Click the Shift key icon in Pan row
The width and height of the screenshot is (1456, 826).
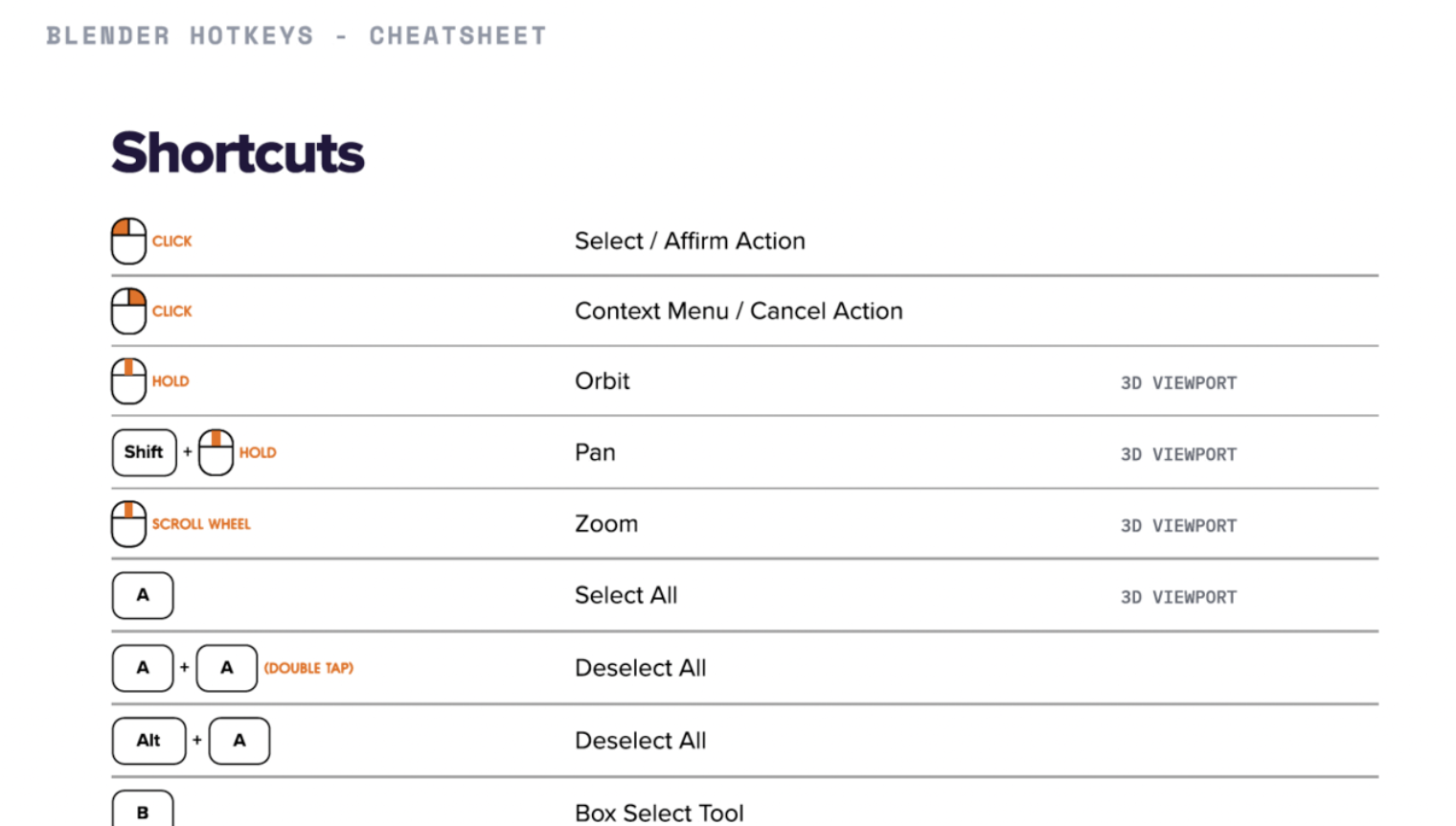pos(144,452)
